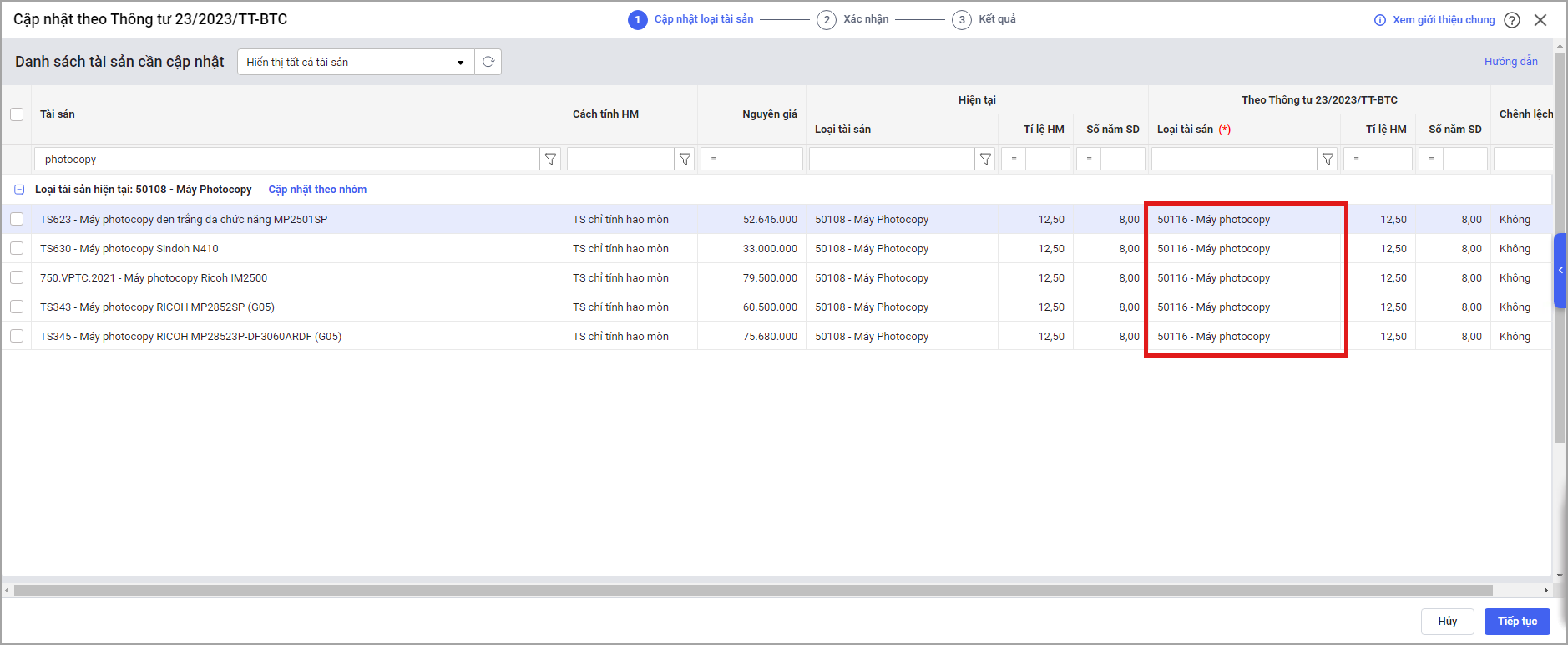Image resolution: width=1568 pixels, height=645 pixels.
Task: Check the TS623 photocopy asset row
Action: 17,219
